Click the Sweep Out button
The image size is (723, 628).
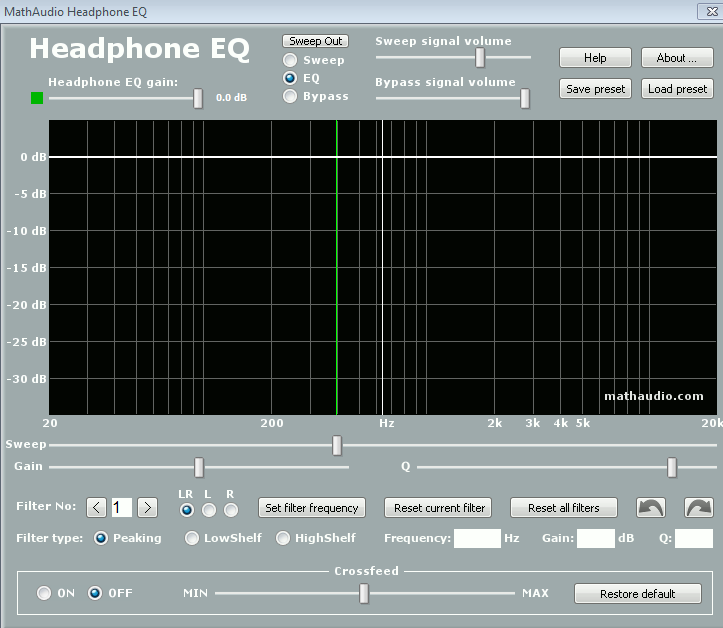pos(315,41)
